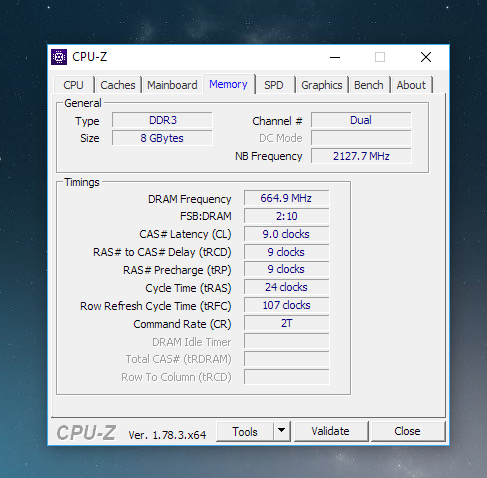
Task: Click the tRCD value 9 clocks
Action: (x=287, y=252)
